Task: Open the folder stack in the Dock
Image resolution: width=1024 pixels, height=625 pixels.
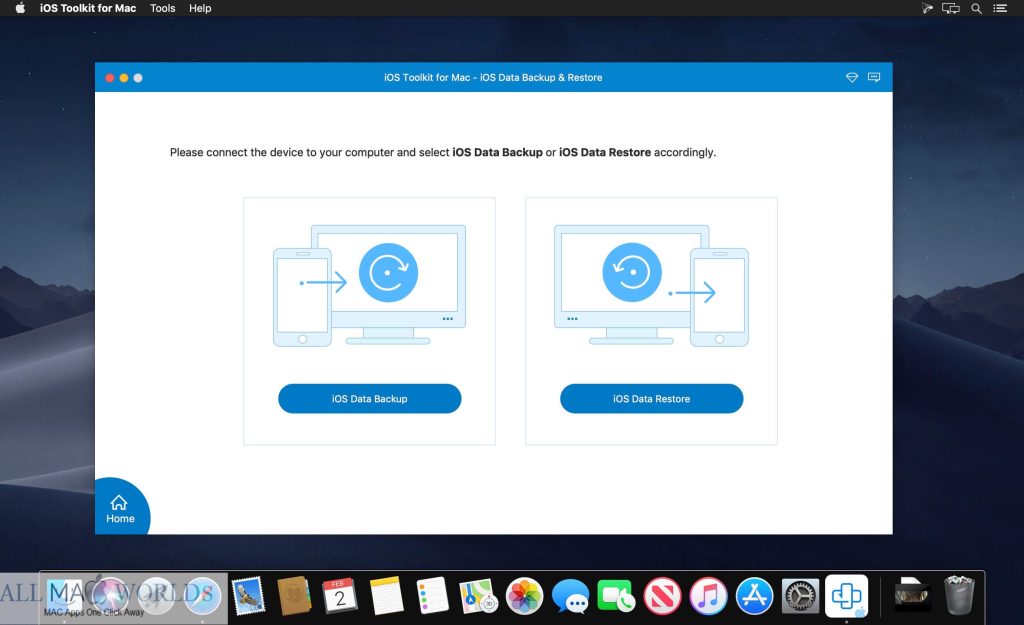Action: pyautogui.click(x=912, y=596)
